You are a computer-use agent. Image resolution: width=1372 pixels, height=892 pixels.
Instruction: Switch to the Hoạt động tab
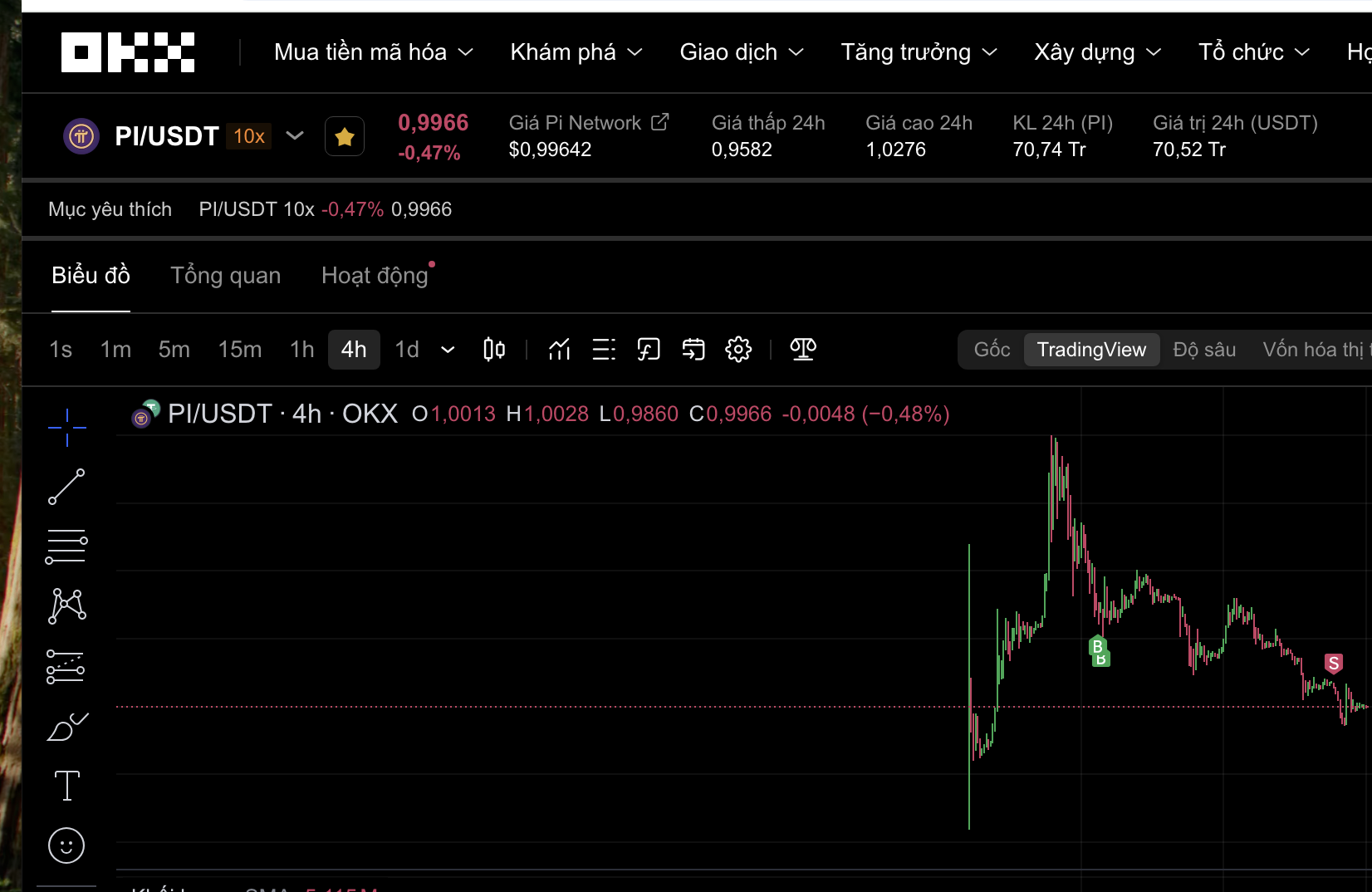[x=375, y=276]
